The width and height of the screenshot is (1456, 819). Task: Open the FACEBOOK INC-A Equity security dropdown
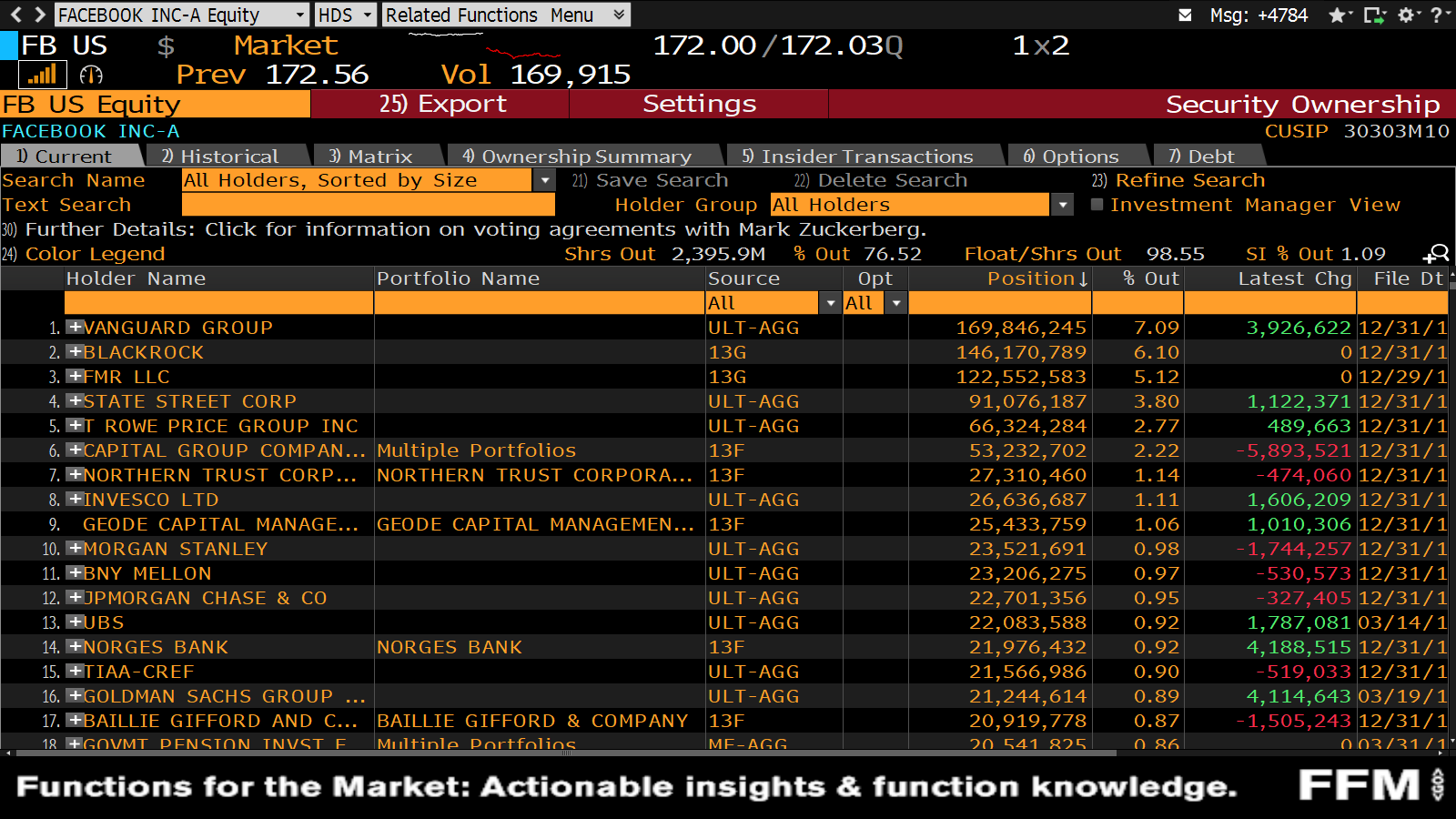[182, 15]
